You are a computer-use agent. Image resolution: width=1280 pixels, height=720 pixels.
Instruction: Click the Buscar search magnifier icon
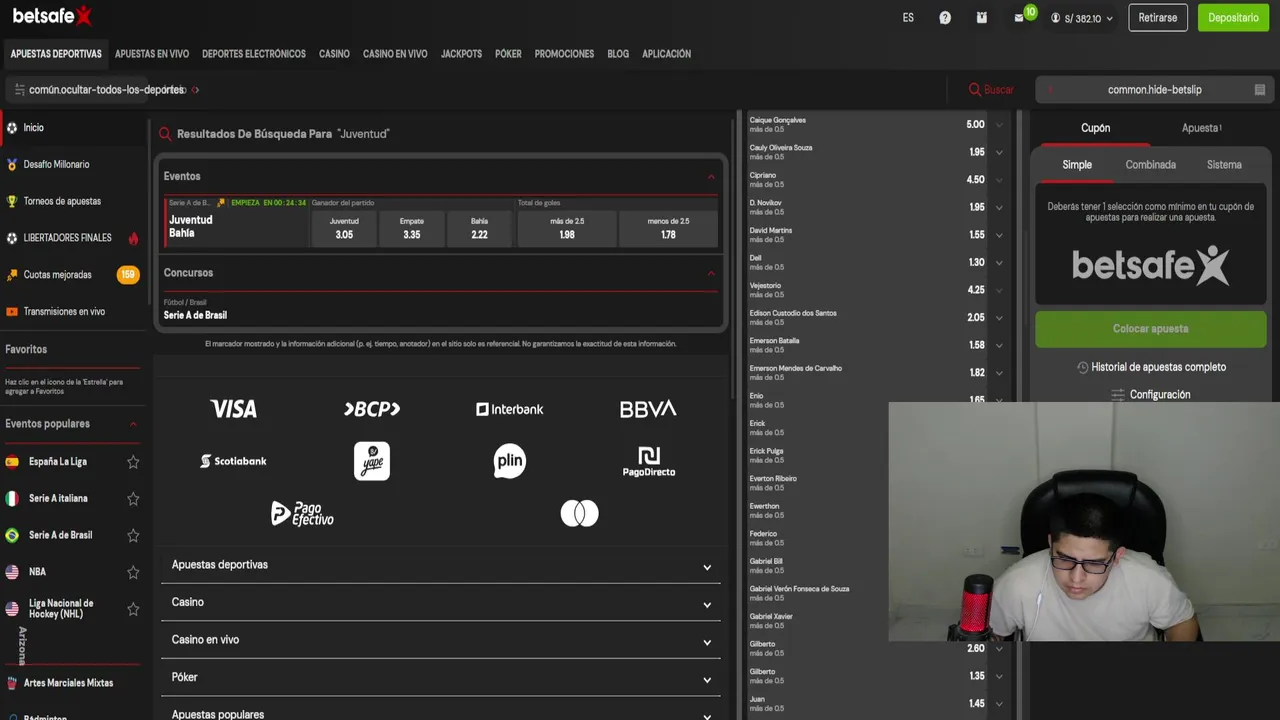coord(975,90)
